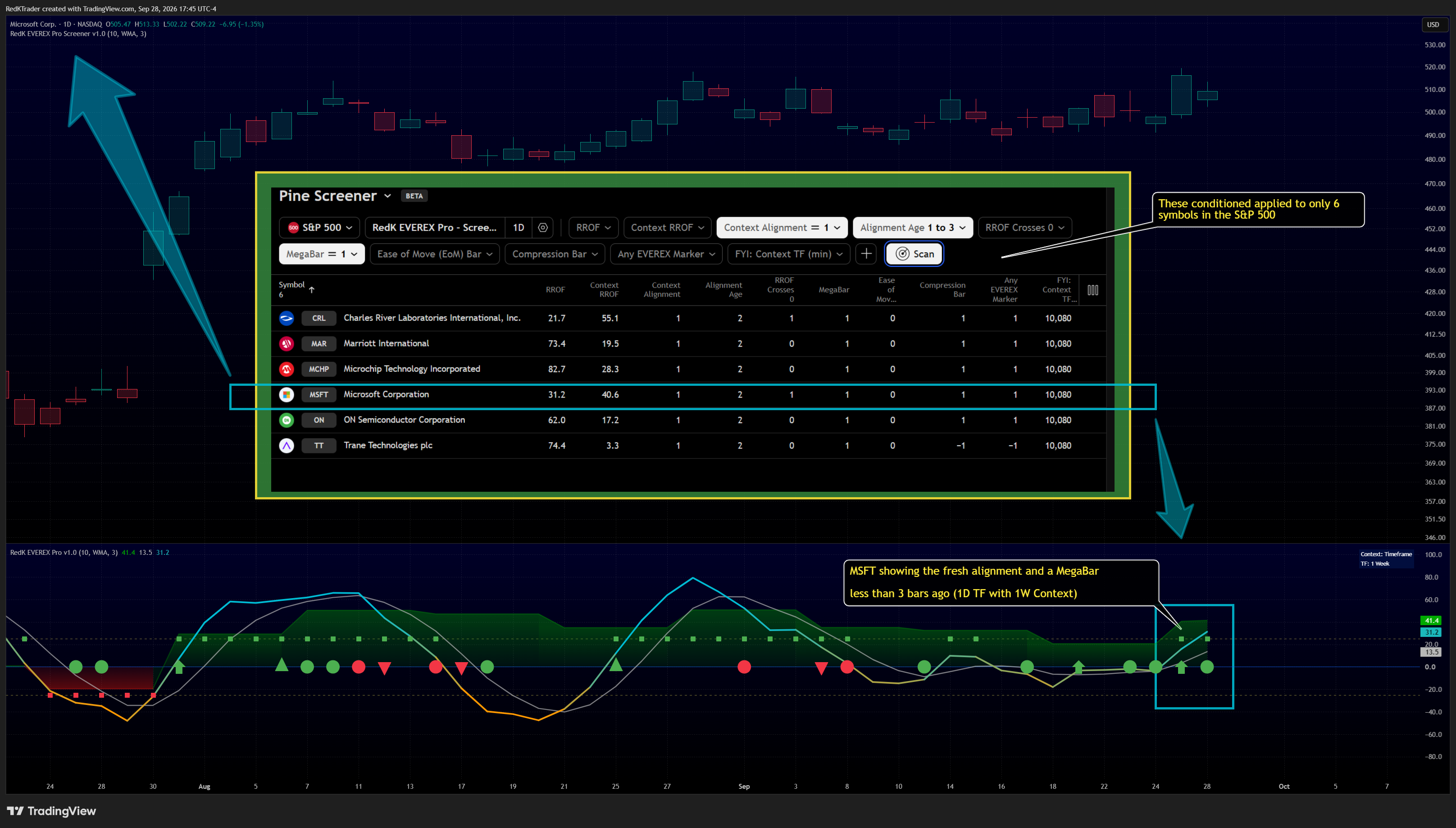Open the MegaBar = 1 filter dropdown
This screenshot has width=1456, height=828.
coord(322,254)
